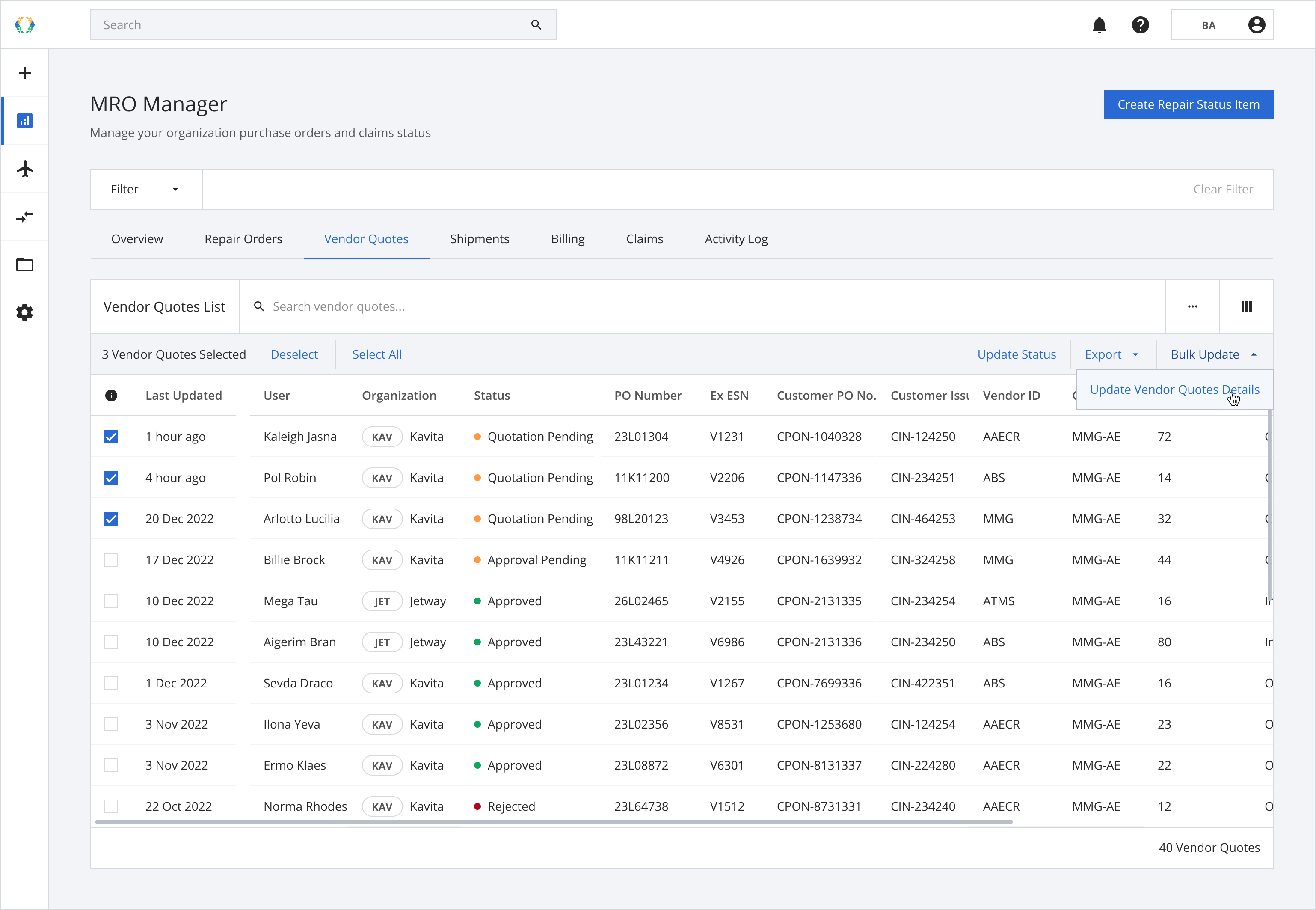Check the Norma Rhodes row checkbox
This screenshot has width=1316, height=910.
111,806
